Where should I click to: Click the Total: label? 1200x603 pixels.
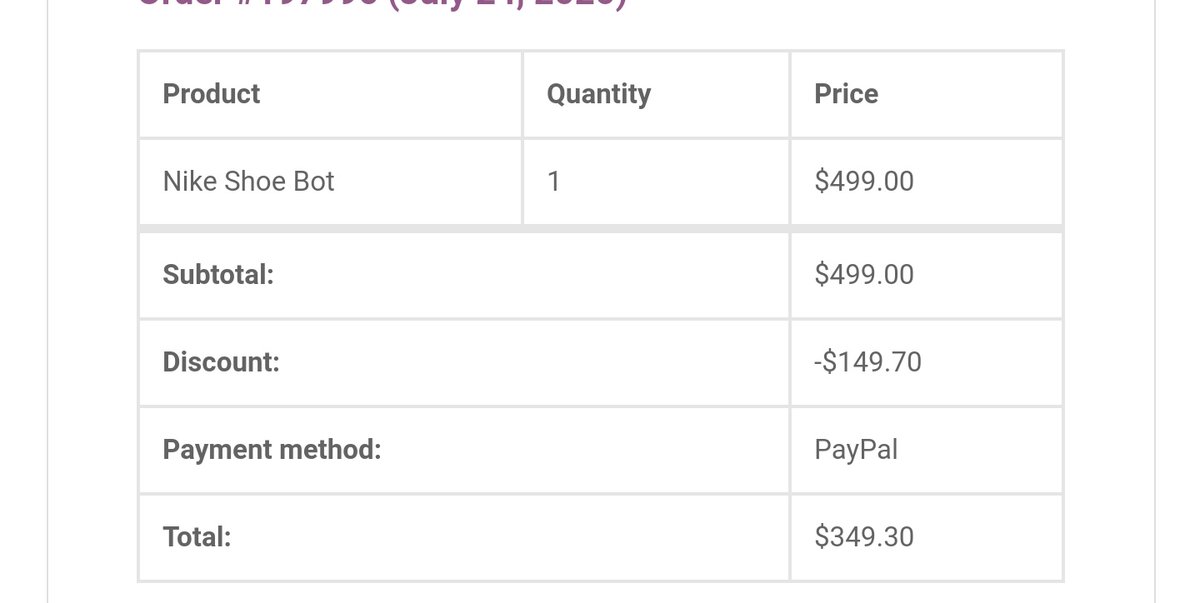[197, 538]
